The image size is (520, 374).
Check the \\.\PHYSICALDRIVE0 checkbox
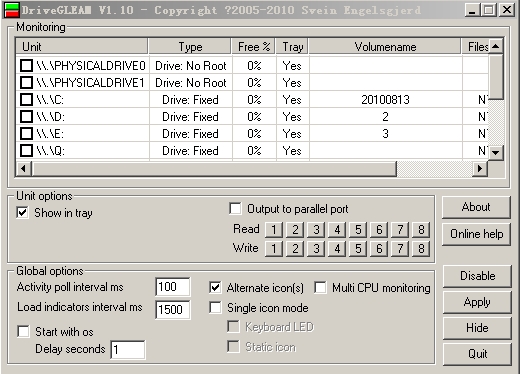click(x=26, y=66)
